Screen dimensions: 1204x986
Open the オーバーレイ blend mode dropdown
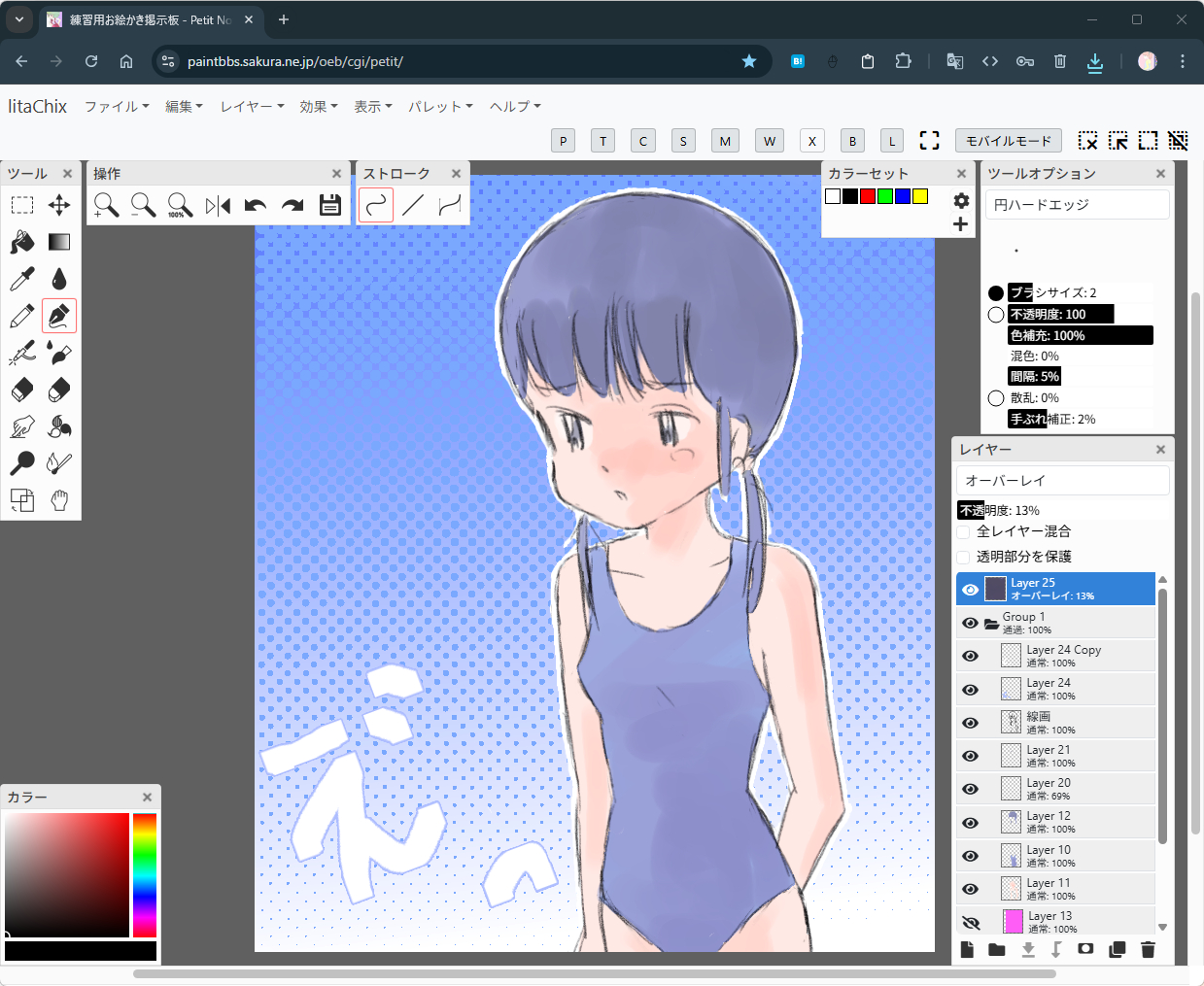click(x=1063, y=480)
